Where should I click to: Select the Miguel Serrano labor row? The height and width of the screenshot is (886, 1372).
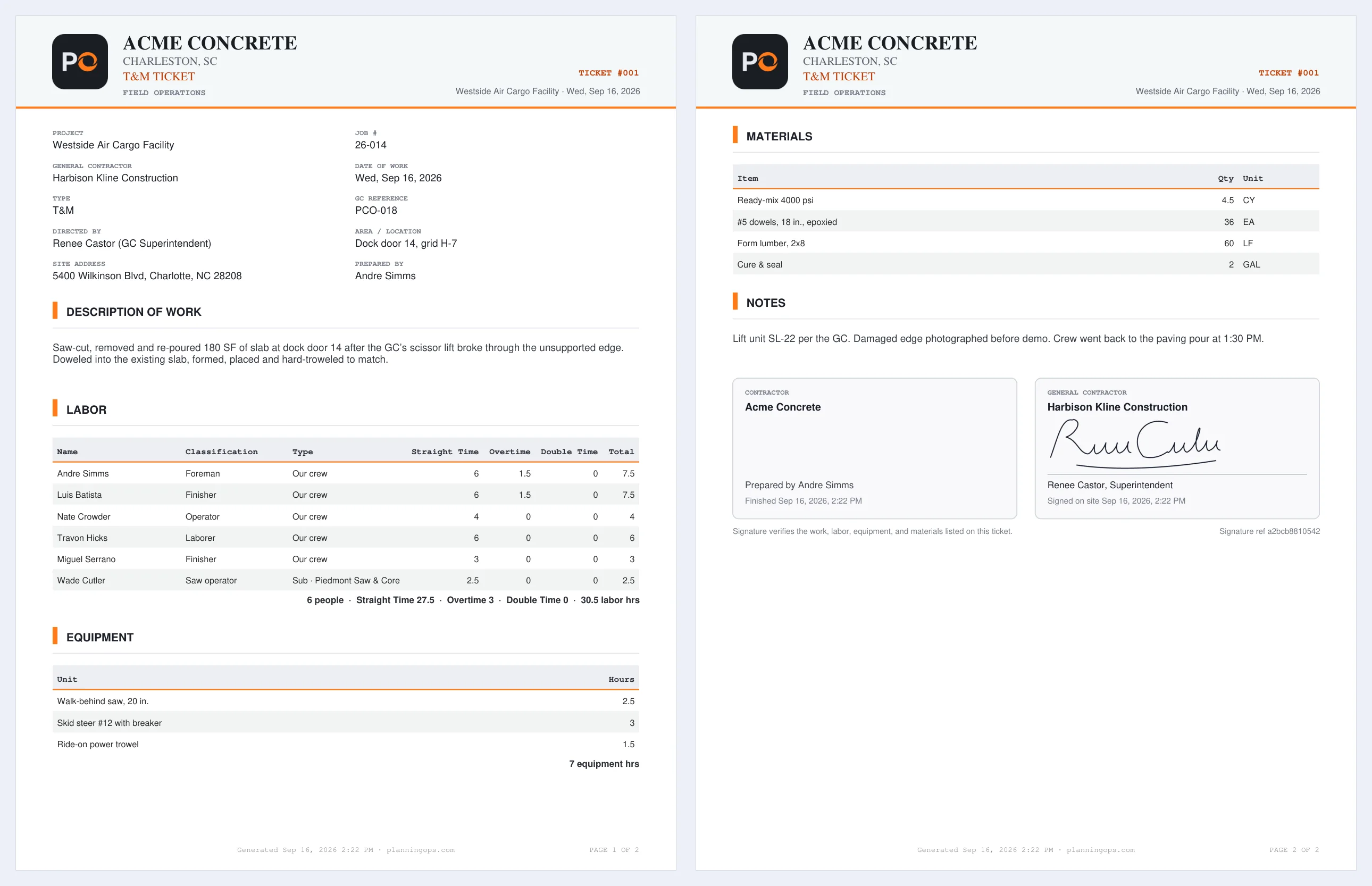click(x=346, y=559)
